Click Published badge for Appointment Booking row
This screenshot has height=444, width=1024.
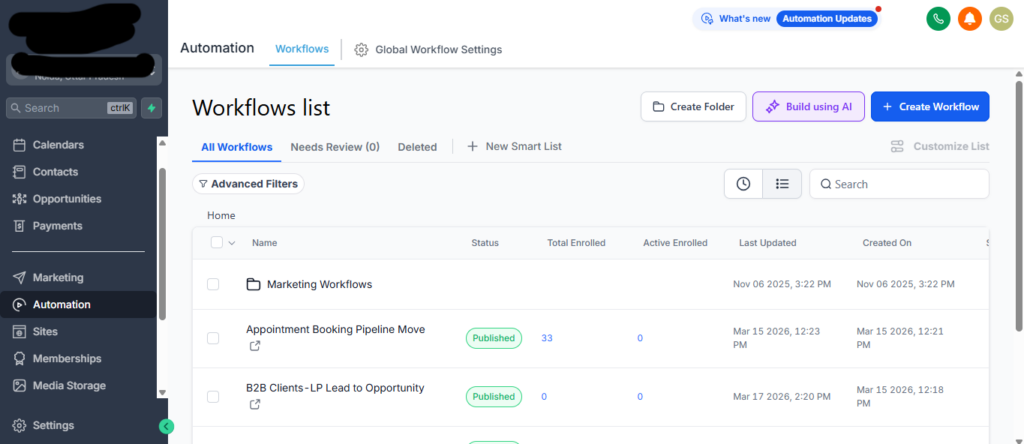coord(494,338)
